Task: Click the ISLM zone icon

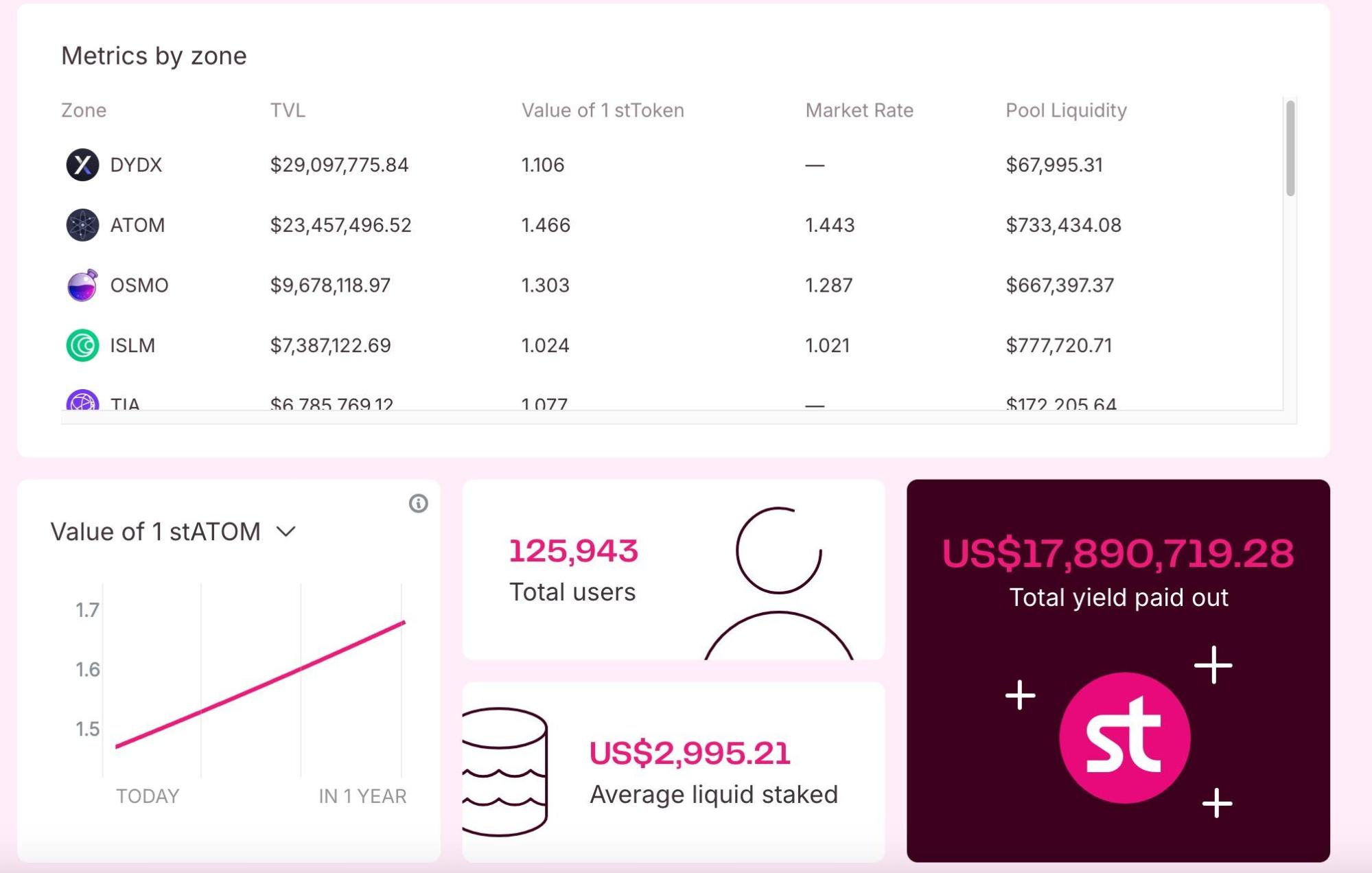Action: (x=82, y=345)
